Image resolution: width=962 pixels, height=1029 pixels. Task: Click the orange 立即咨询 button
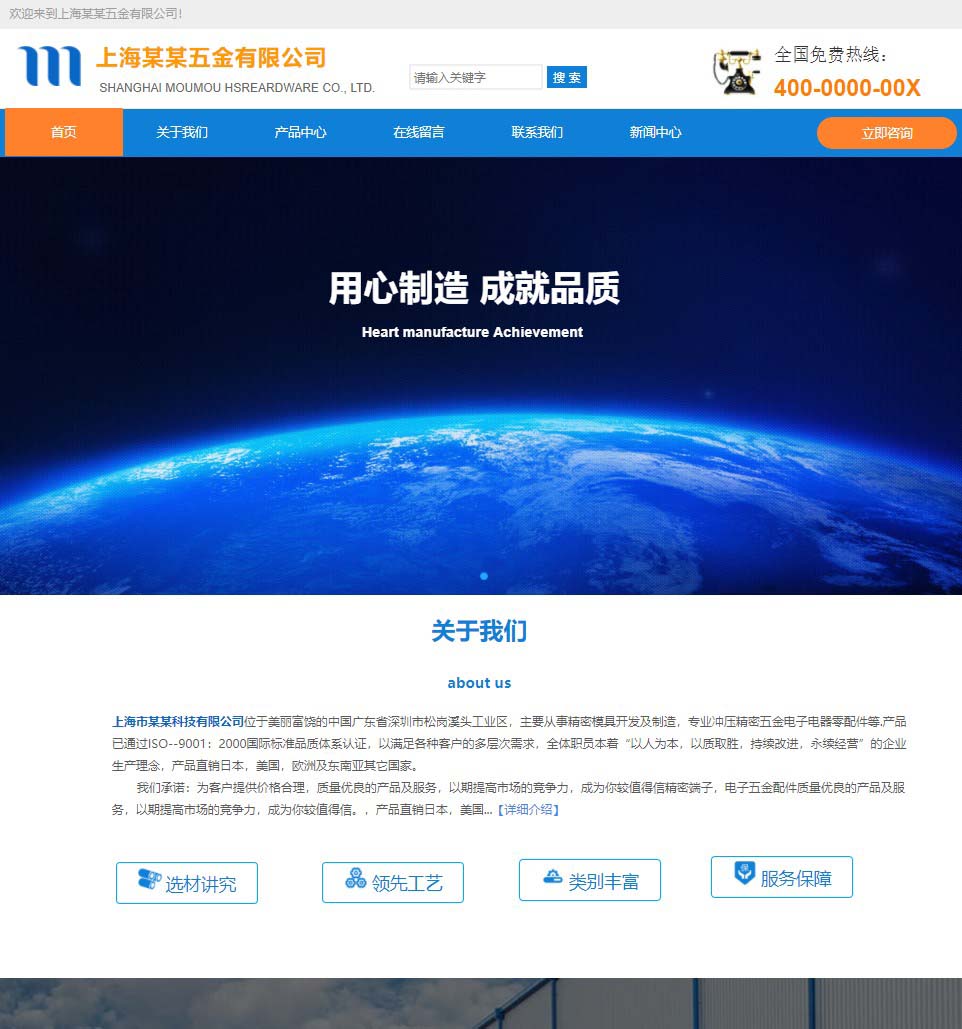pyautogui.click(x=887, y=133)
